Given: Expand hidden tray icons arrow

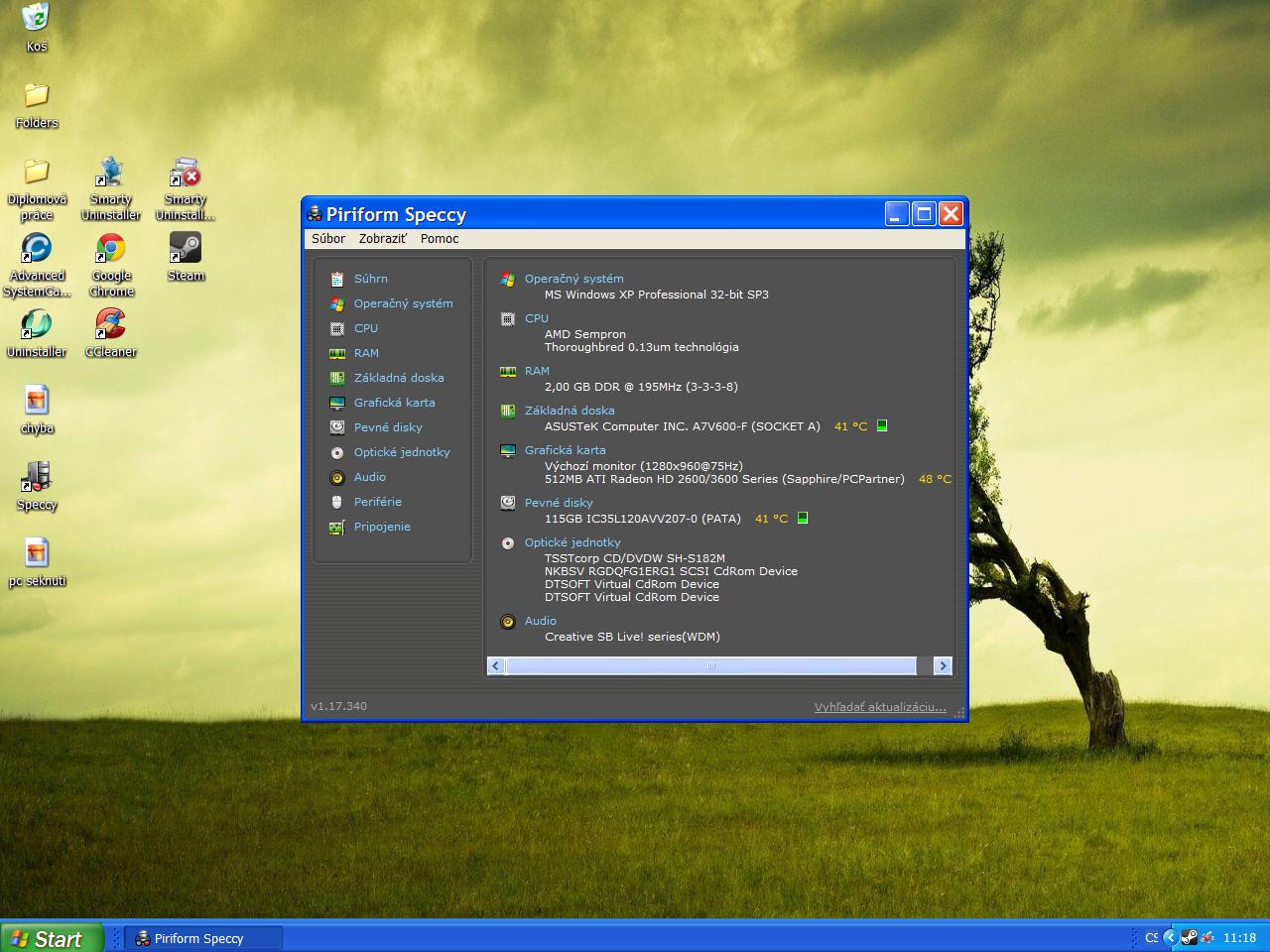Looking at the screenshot, I should [x=1170, y=937].
